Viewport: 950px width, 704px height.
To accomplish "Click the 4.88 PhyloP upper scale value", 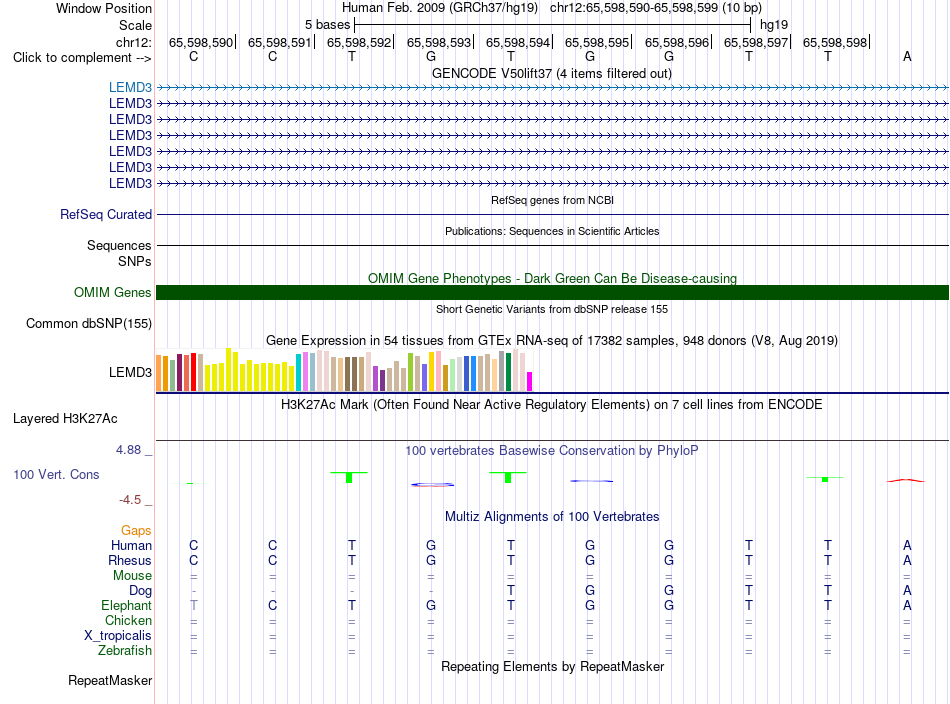I will coord(128,450).
